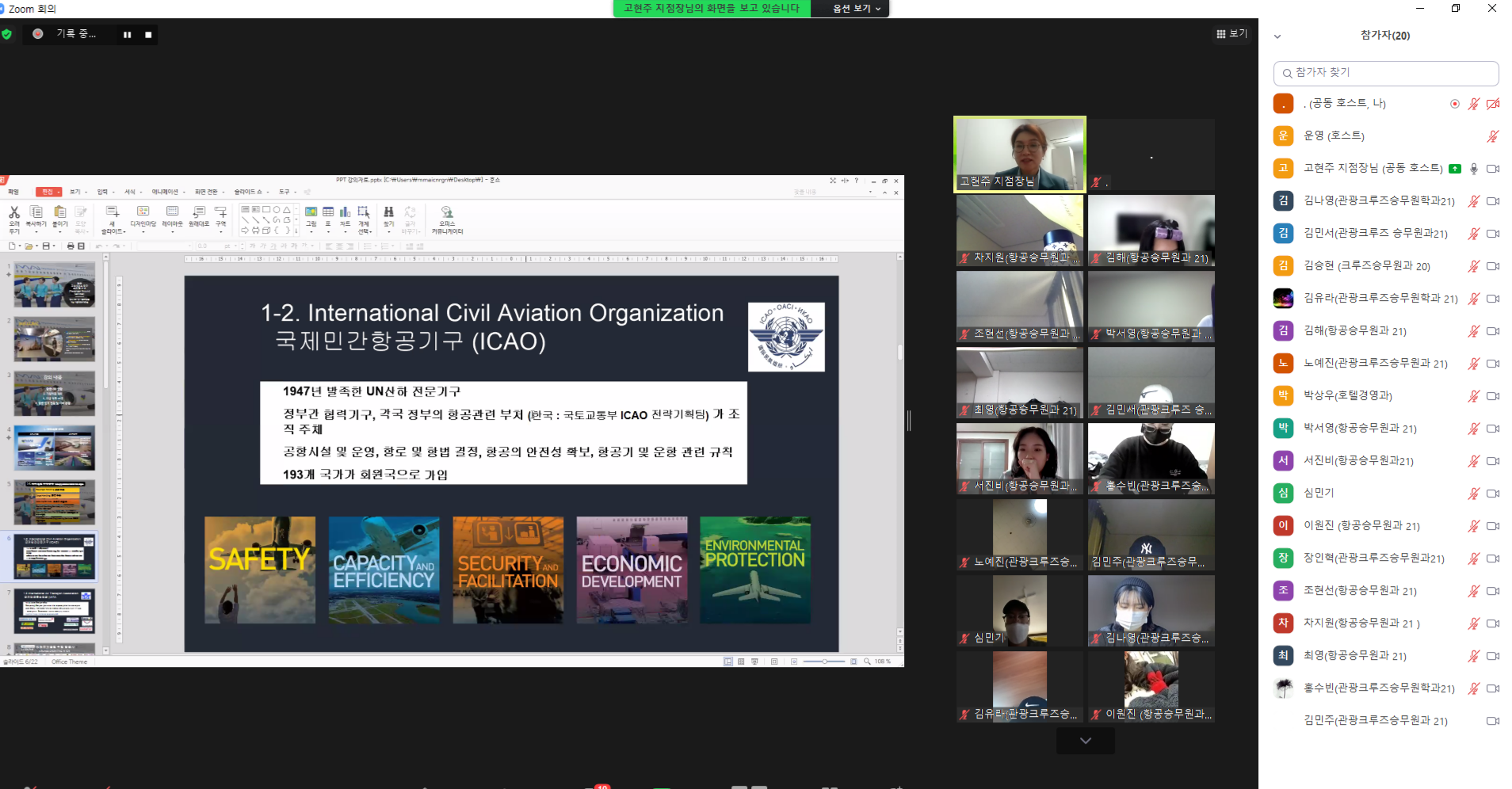The height and width of the screenshot is (789, 1512).
Task: Pause the meeting recording
Action: coord(127,35)
